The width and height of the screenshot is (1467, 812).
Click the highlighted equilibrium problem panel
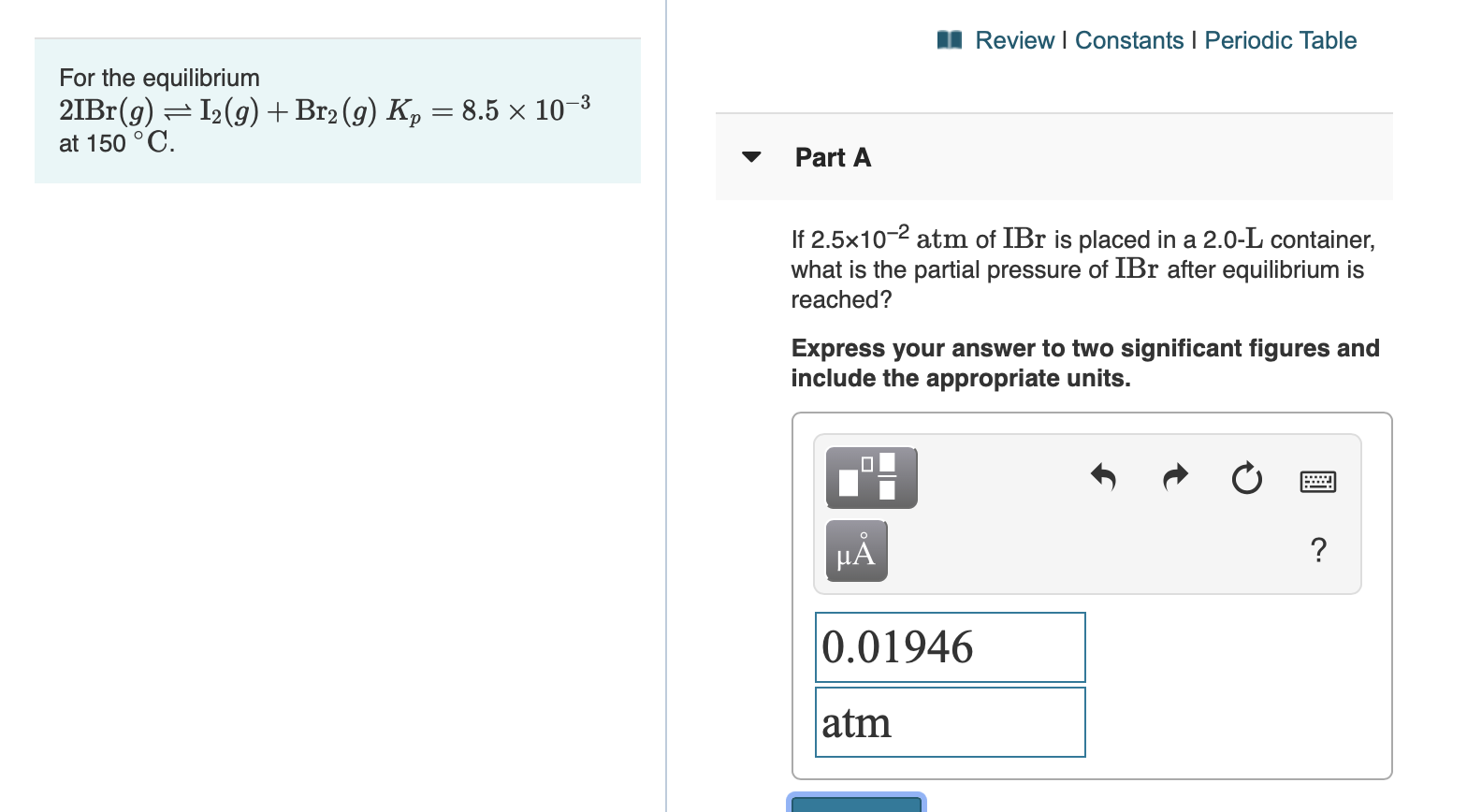tap(337, 109)
